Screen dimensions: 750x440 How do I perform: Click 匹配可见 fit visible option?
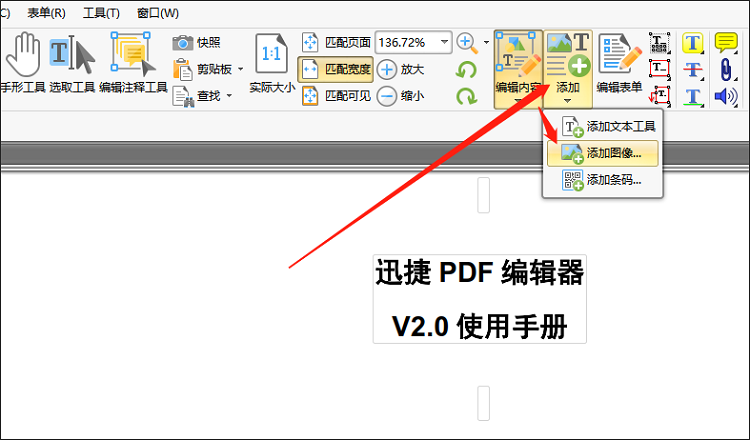(x=336, y=96)
